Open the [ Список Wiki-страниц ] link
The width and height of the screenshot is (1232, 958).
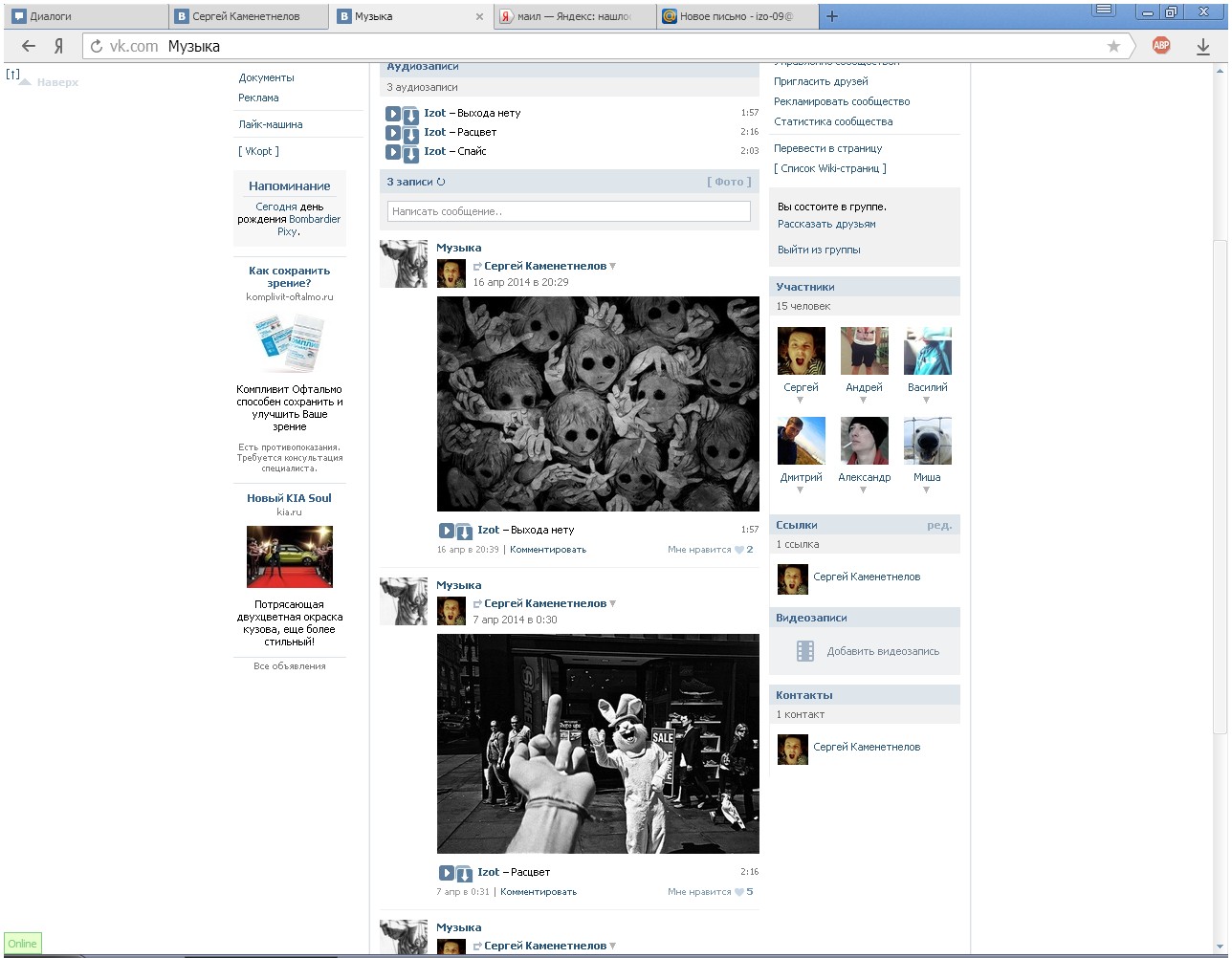coord(830,168)
